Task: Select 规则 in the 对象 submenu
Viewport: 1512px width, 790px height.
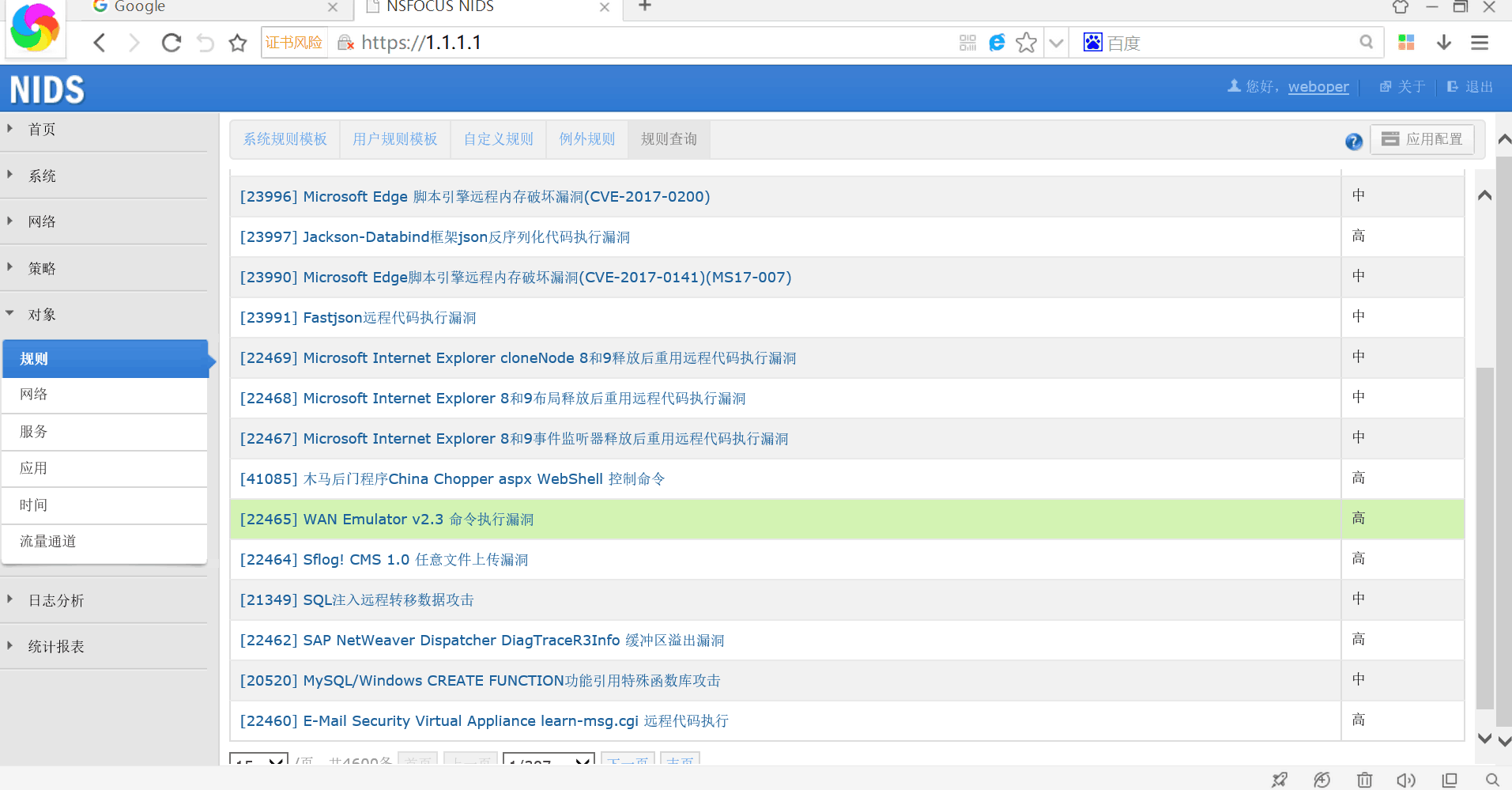Action: click(x=105, y=359)
